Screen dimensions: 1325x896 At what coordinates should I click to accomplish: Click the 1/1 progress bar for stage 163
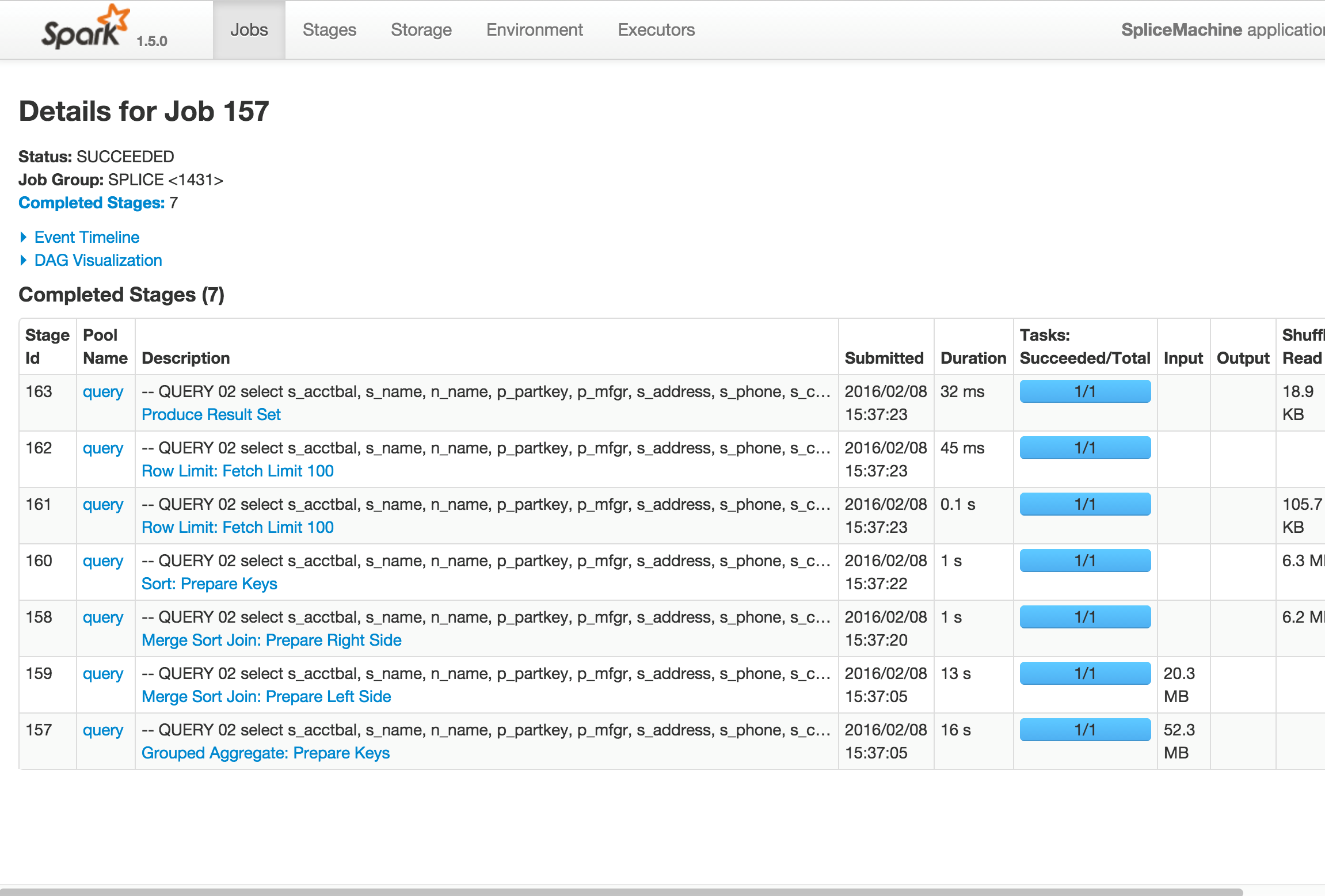click(x=1085, y=391)
